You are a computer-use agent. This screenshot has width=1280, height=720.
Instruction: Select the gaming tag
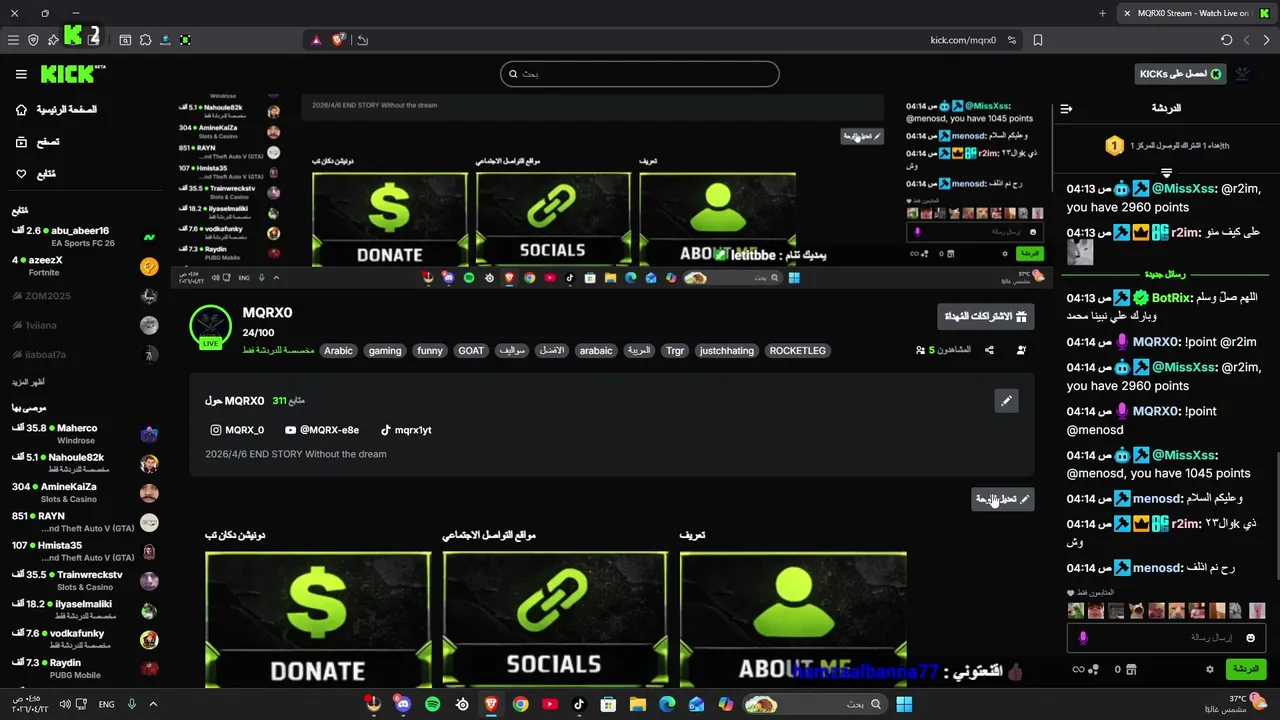coord(385,351)
